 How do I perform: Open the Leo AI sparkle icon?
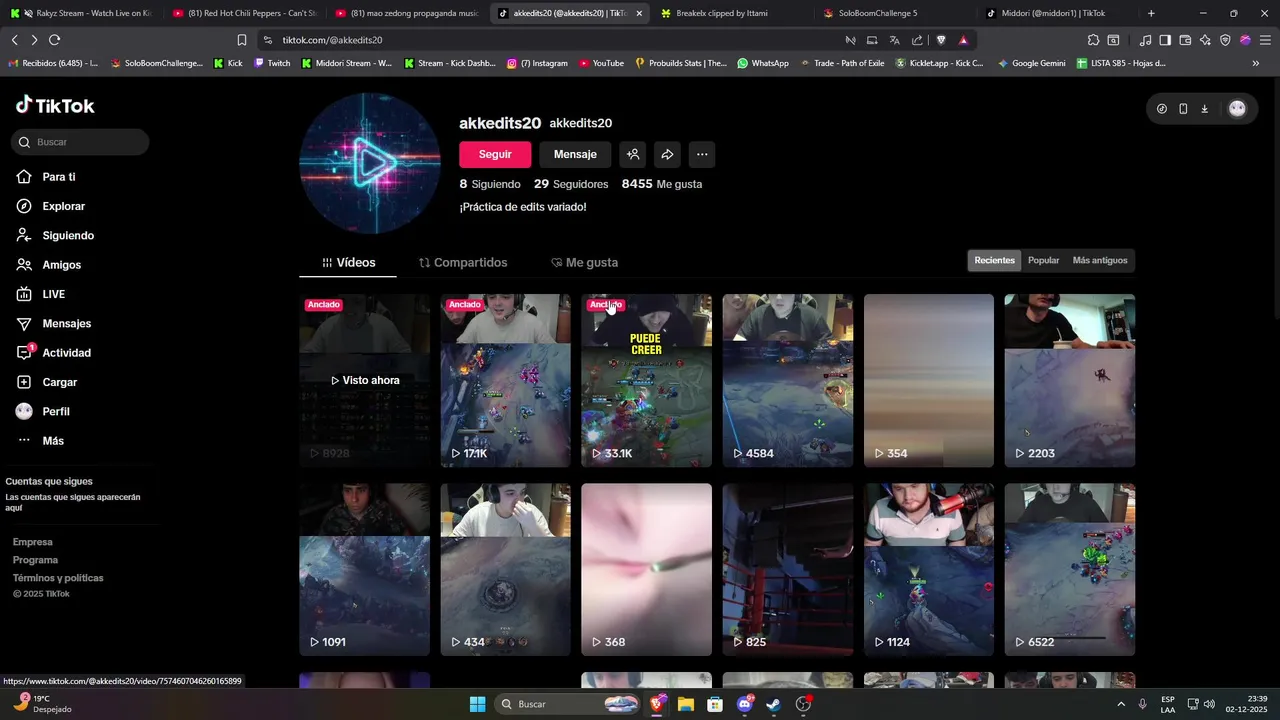point(1205,40)
